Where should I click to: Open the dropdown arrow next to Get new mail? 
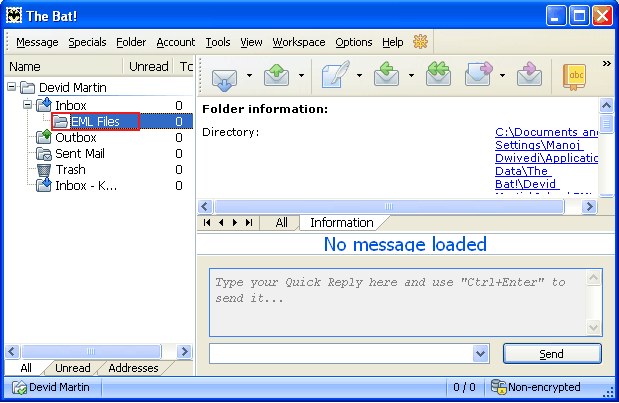coord(249,75)
